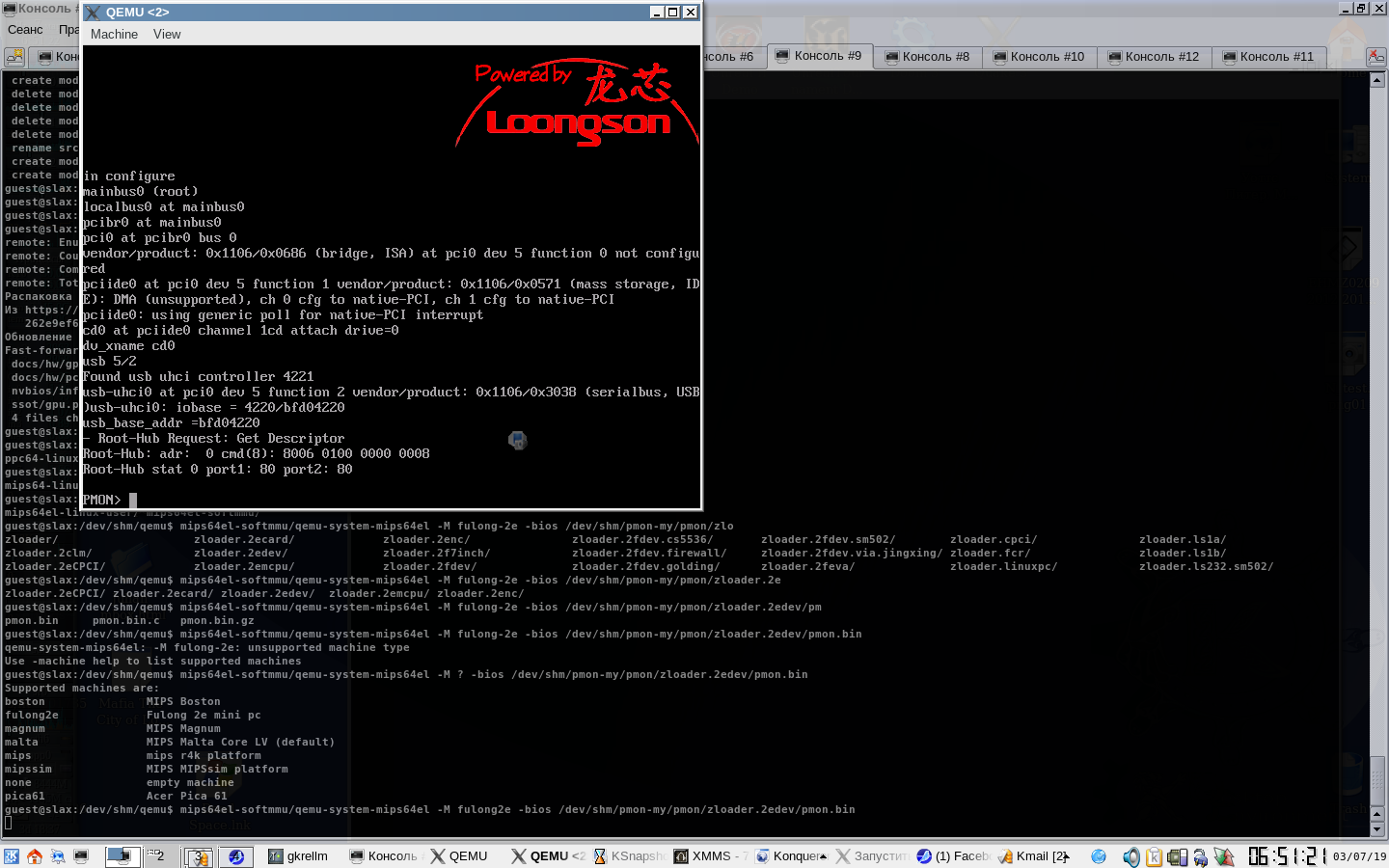
Task: Click QEMU <2> window title bar icon
Action: pyautogui.click(x=94, y=13)
